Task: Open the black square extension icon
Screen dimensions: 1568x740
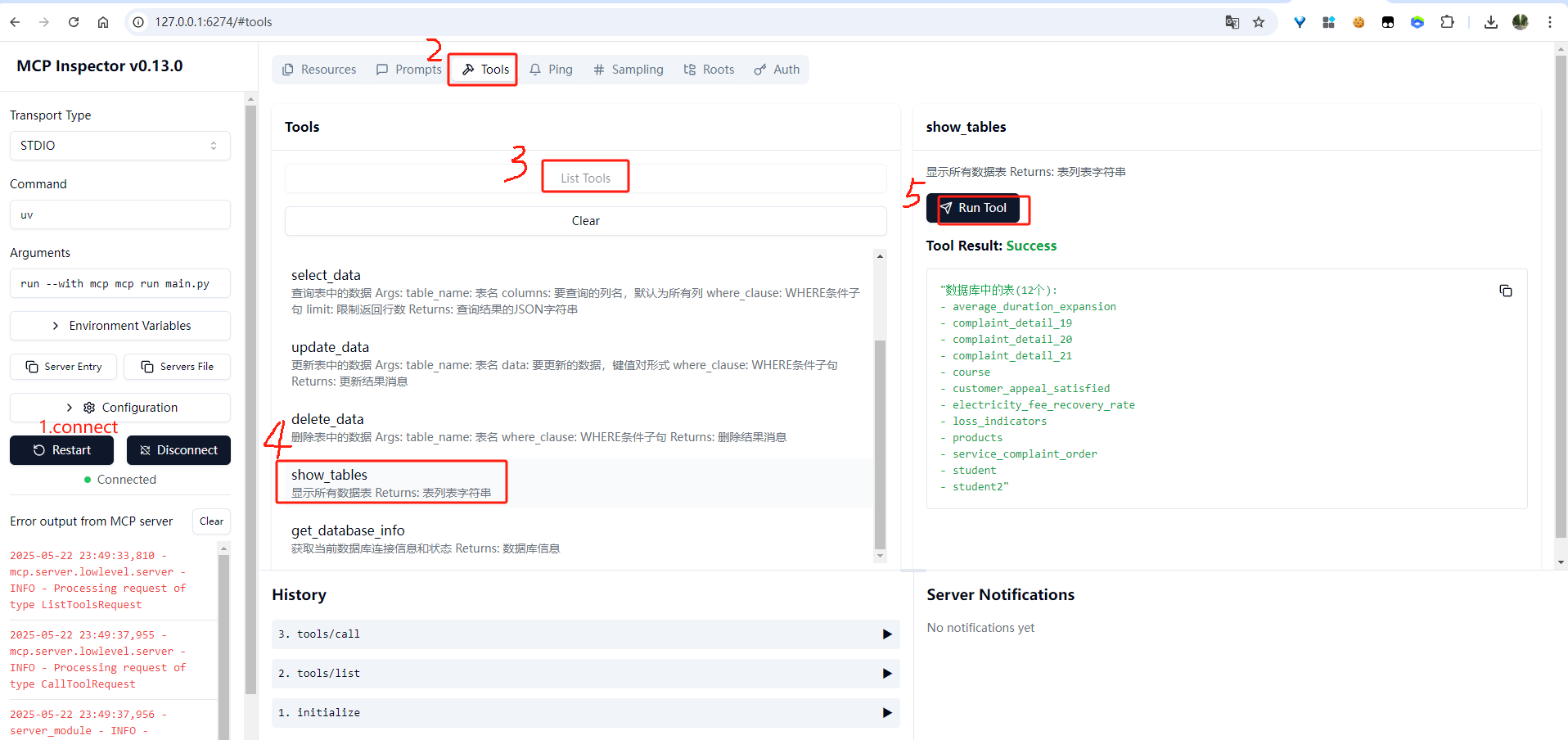Action: [x=1388, y=22]
